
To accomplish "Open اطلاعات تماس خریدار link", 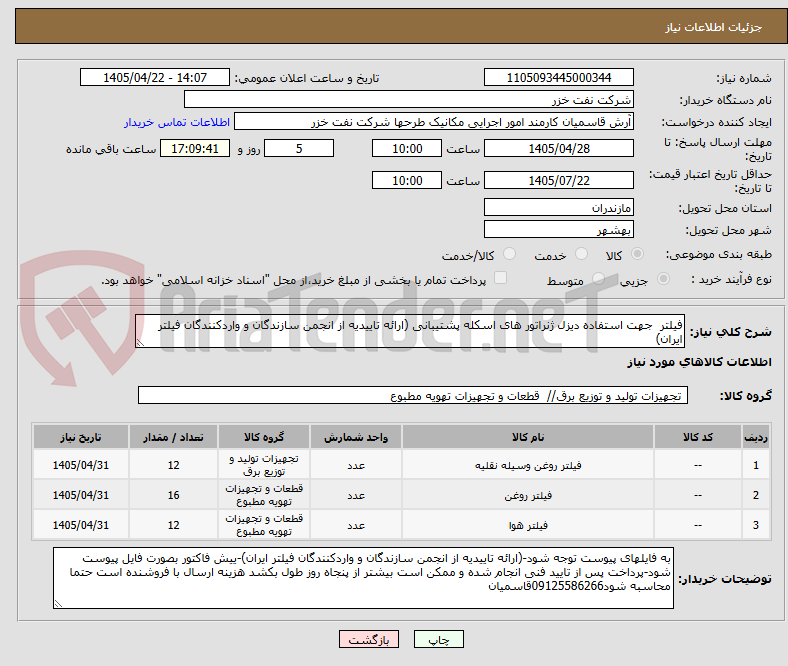I will coord(177,122).
